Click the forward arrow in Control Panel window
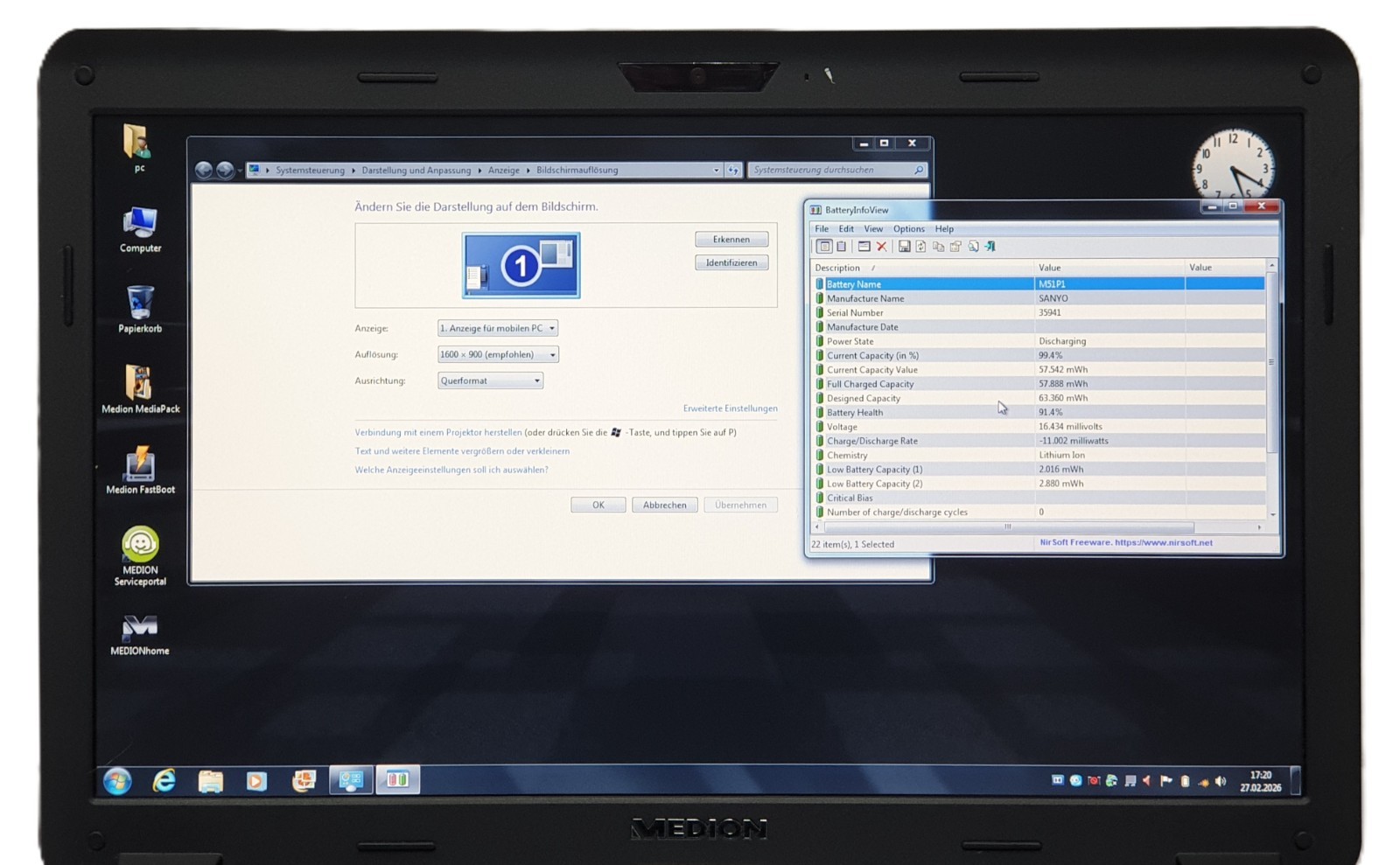 225,170
